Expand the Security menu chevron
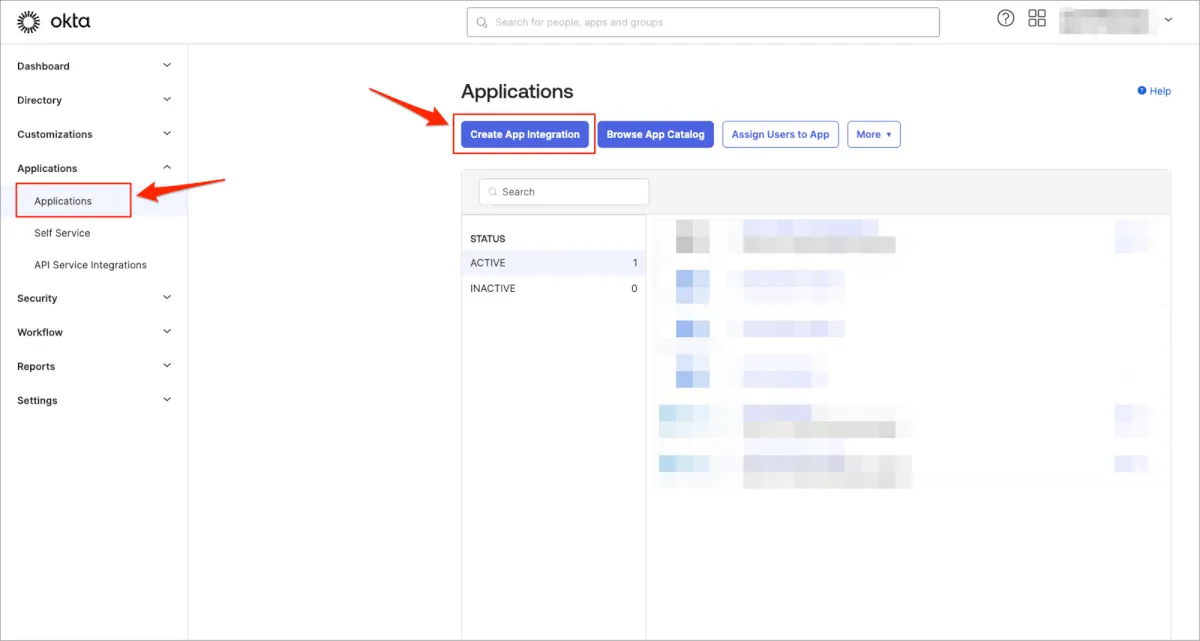 (167, 298)
